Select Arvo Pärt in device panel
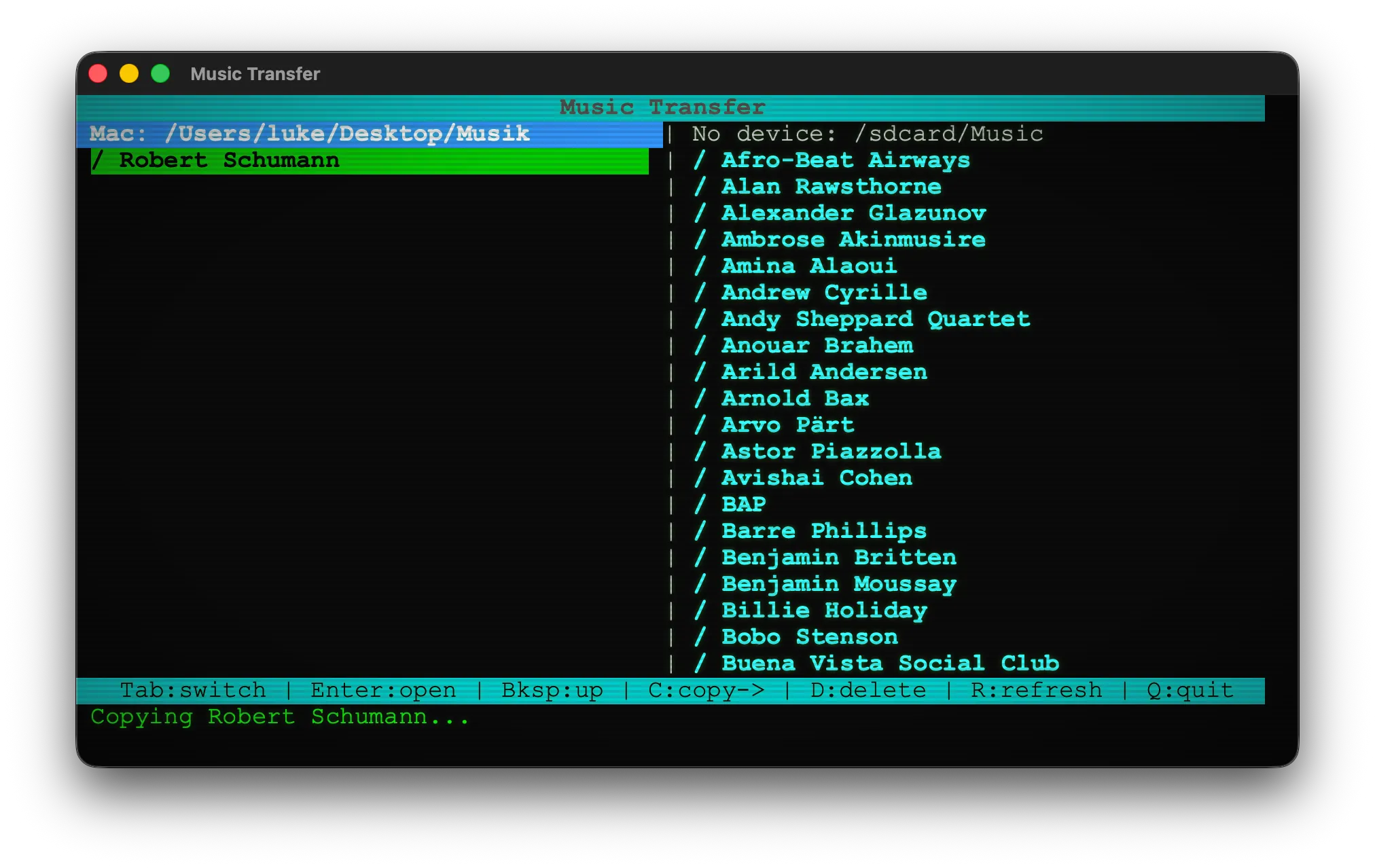 click(786, 424)
